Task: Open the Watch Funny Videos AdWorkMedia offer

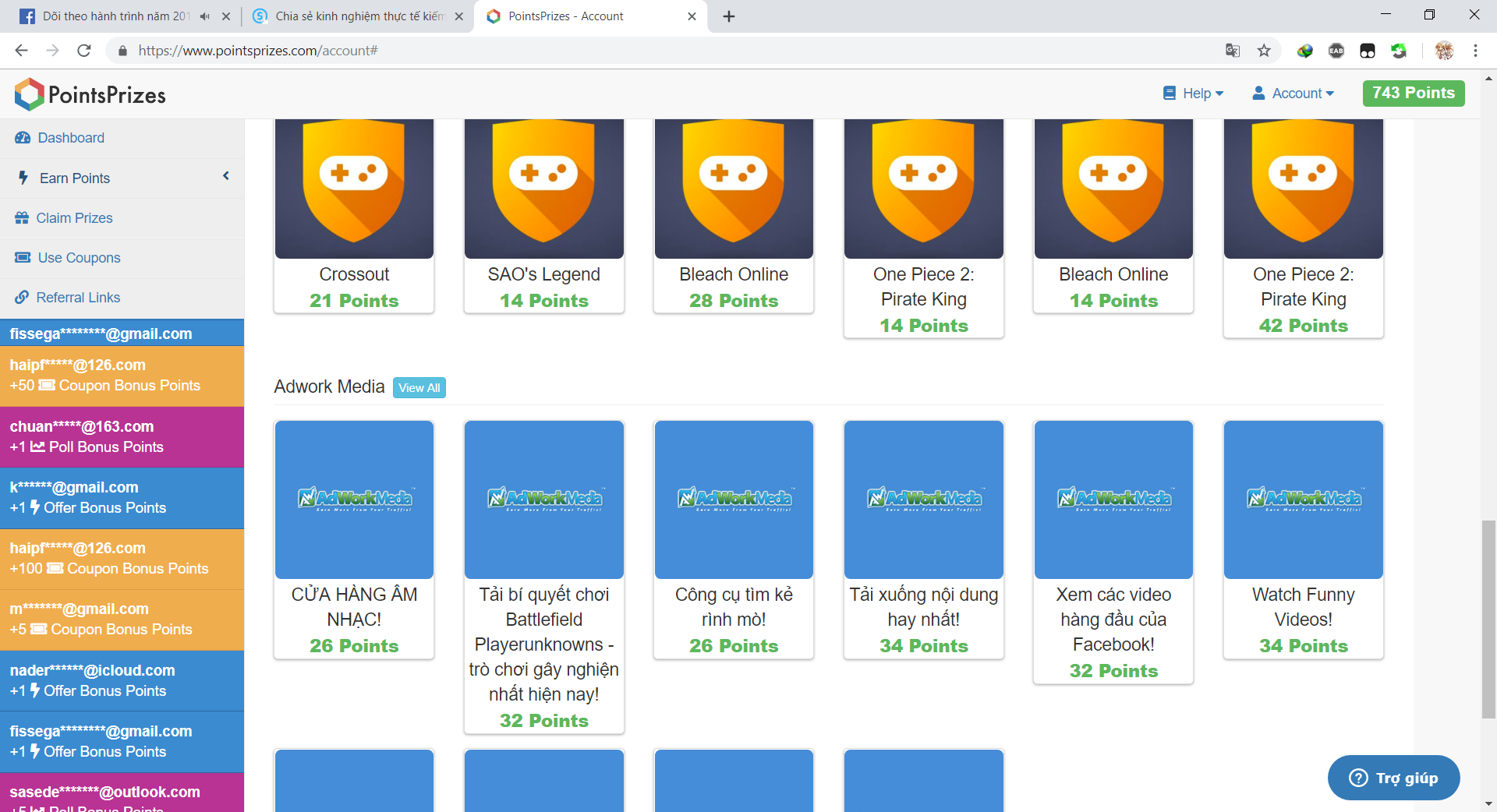Action: 1303,500
